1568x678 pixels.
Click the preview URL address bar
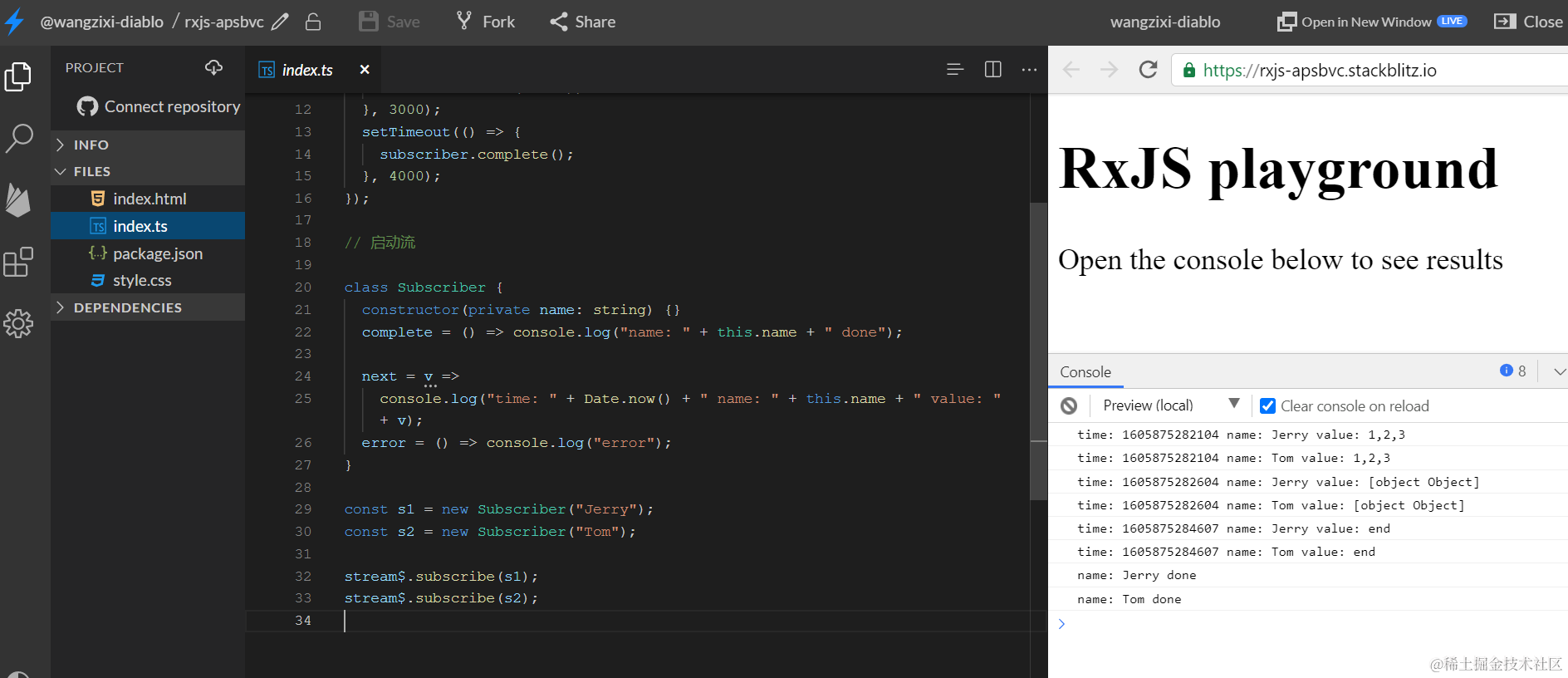[1370, 70]
